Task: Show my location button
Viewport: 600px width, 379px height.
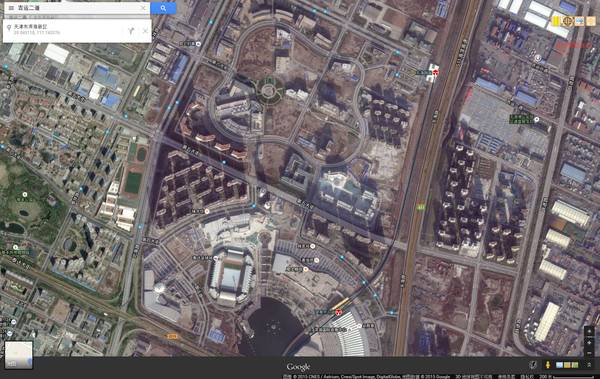Action: pos(589,332)
